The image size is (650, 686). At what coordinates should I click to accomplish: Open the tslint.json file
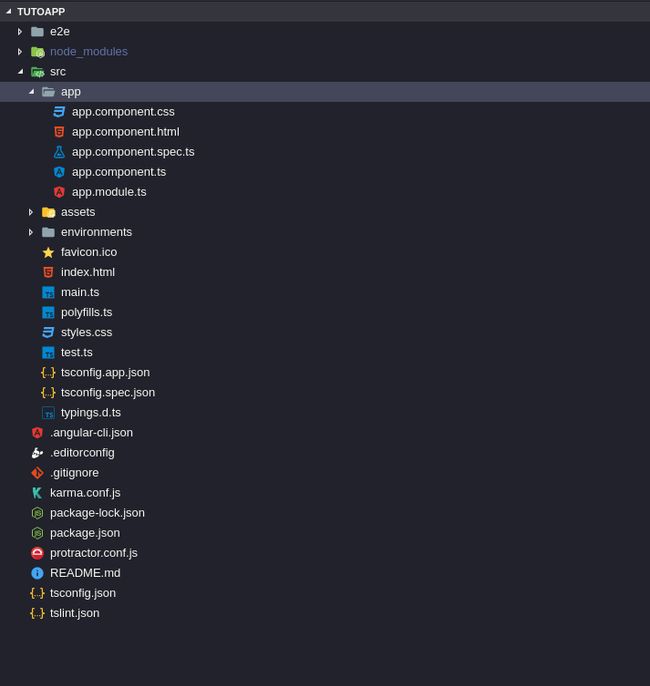74,613
